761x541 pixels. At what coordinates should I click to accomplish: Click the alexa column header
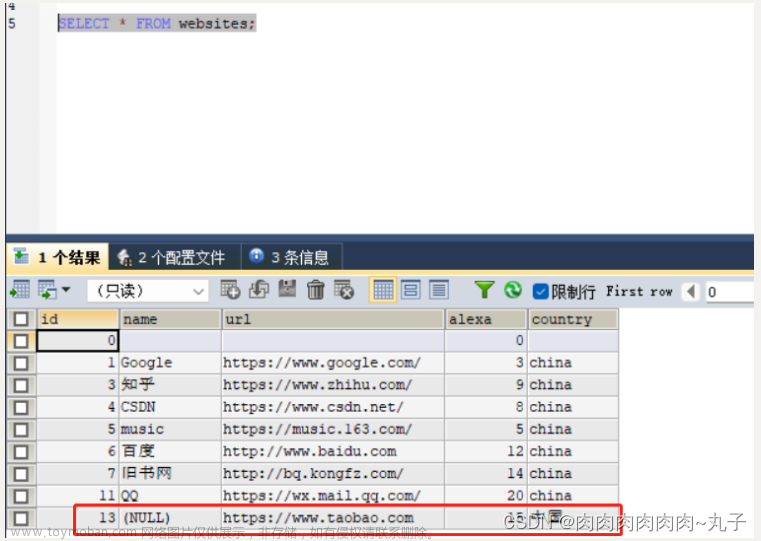pyautogui.click(x=486, y=319)
